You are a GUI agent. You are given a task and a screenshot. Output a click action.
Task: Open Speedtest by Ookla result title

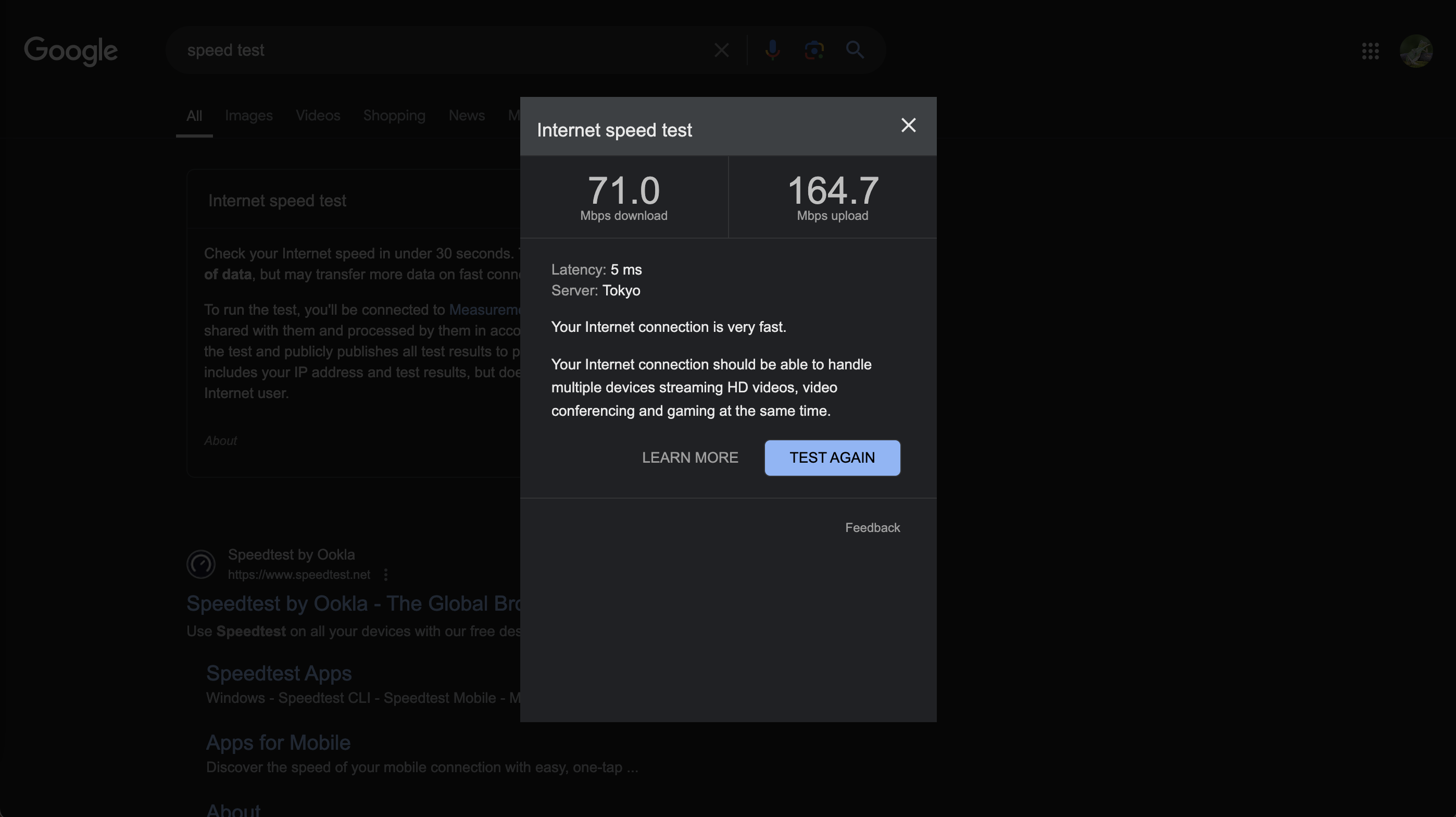tap(353, 603)
